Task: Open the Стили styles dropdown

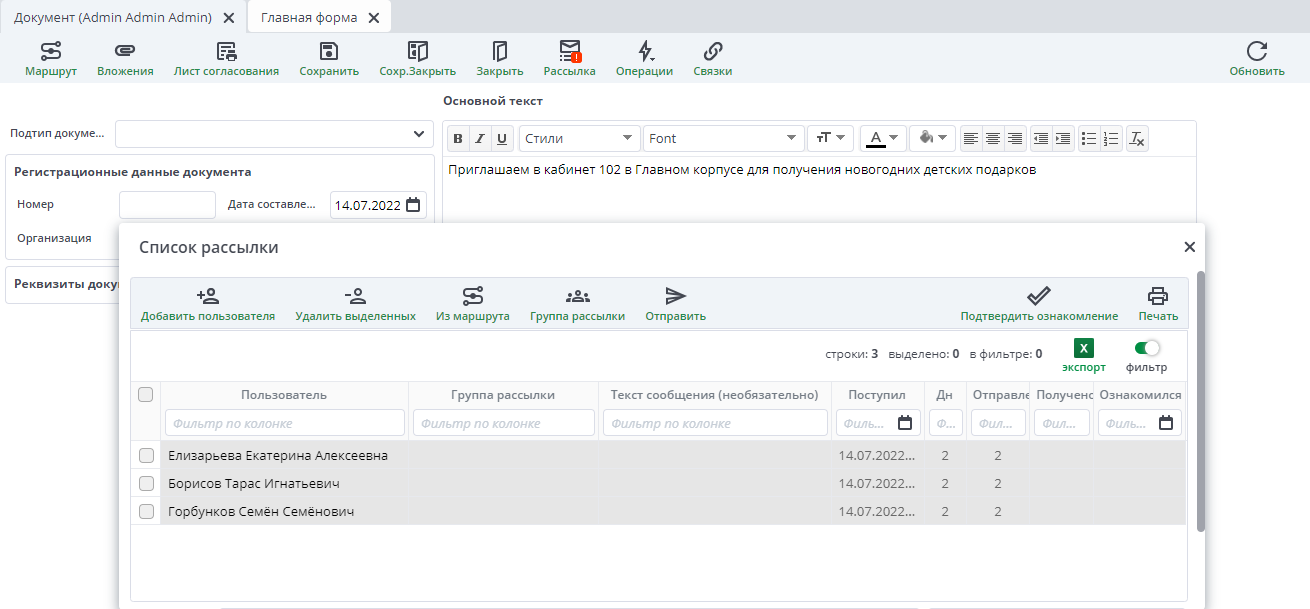Action: (580, 139)
